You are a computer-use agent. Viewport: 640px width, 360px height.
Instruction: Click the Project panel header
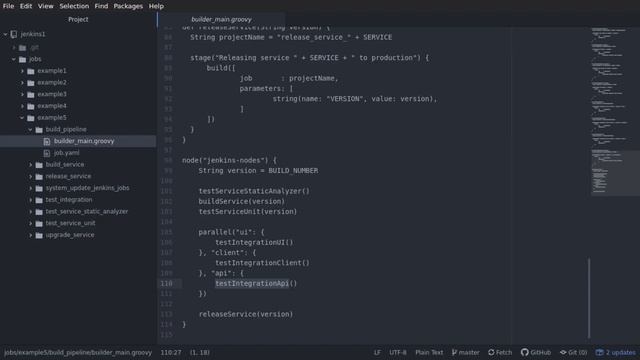click(x=78, y=19)
